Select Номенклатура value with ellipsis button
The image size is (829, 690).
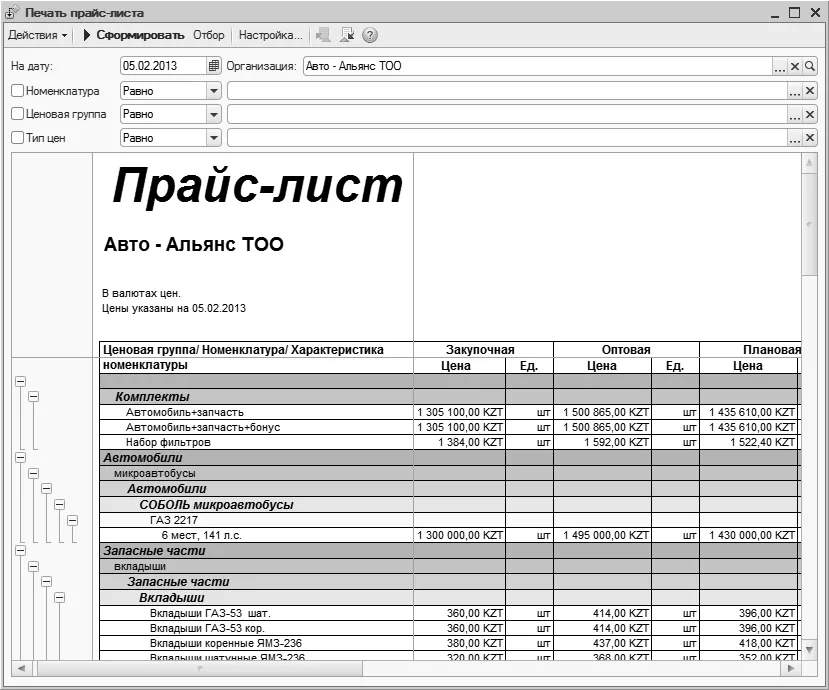click(x=795, y=91)
